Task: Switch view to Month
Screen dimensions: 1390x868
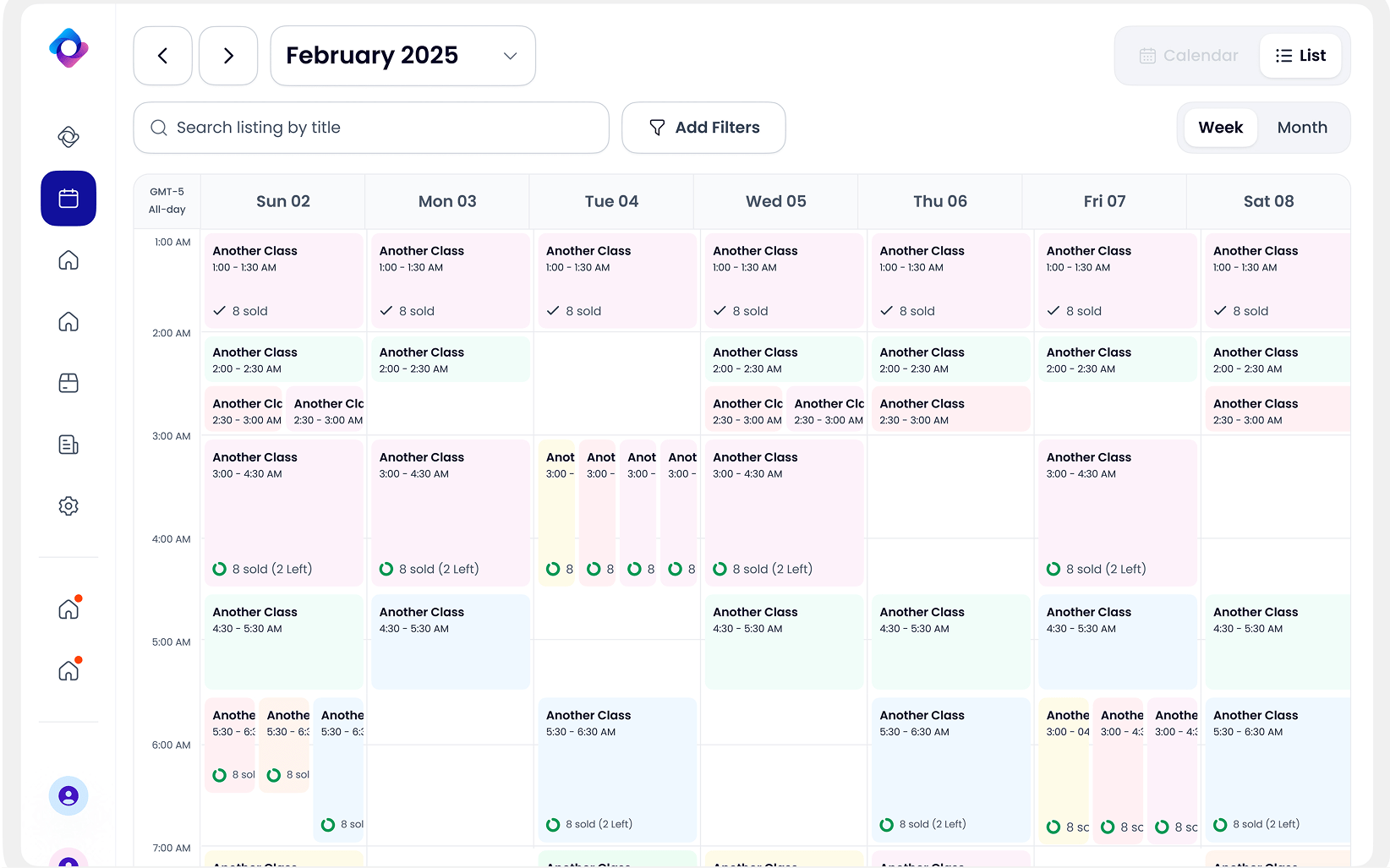Action: (x=1302, y=128)
